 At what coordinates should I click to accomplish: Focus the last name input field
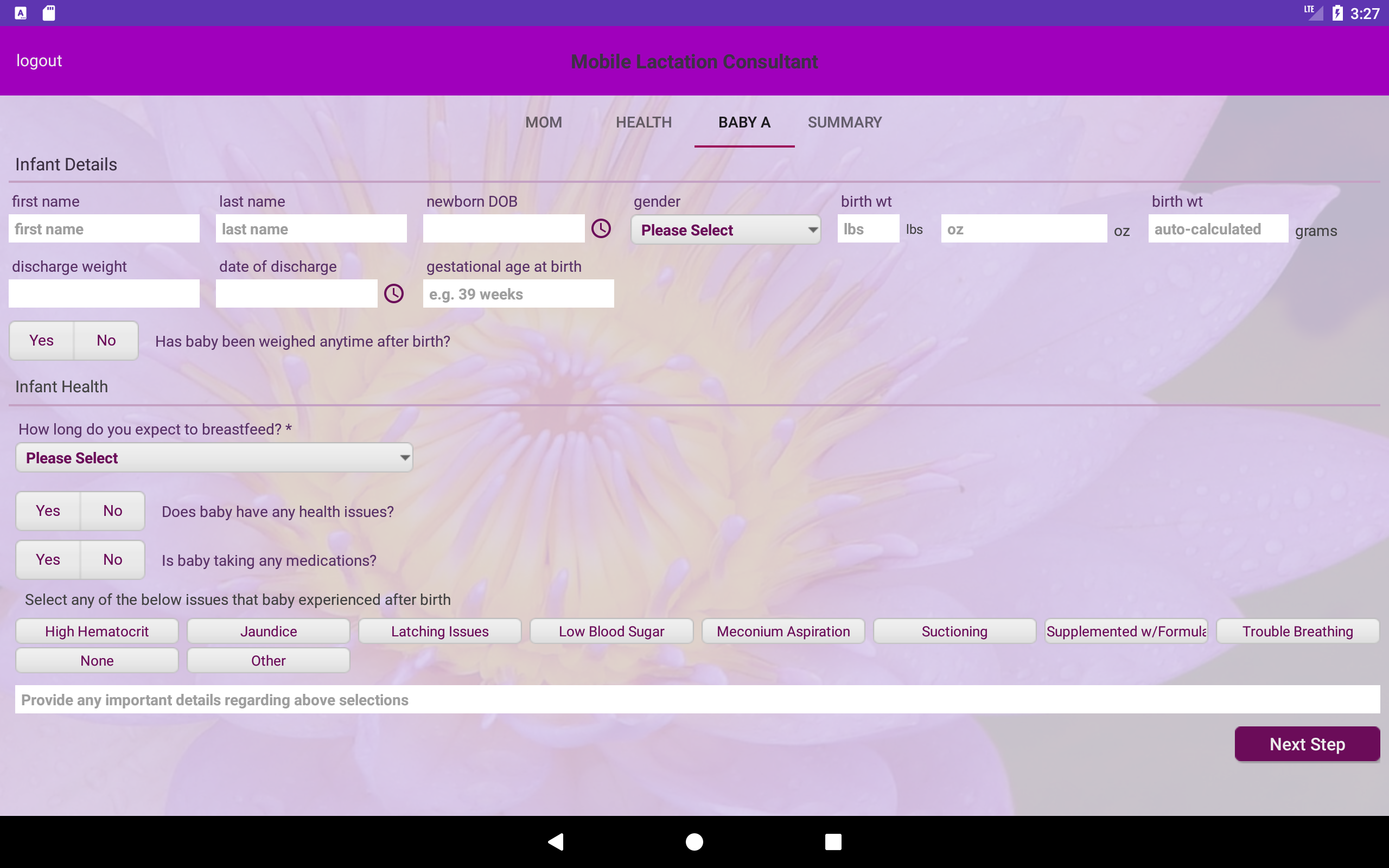pos(311,228)
